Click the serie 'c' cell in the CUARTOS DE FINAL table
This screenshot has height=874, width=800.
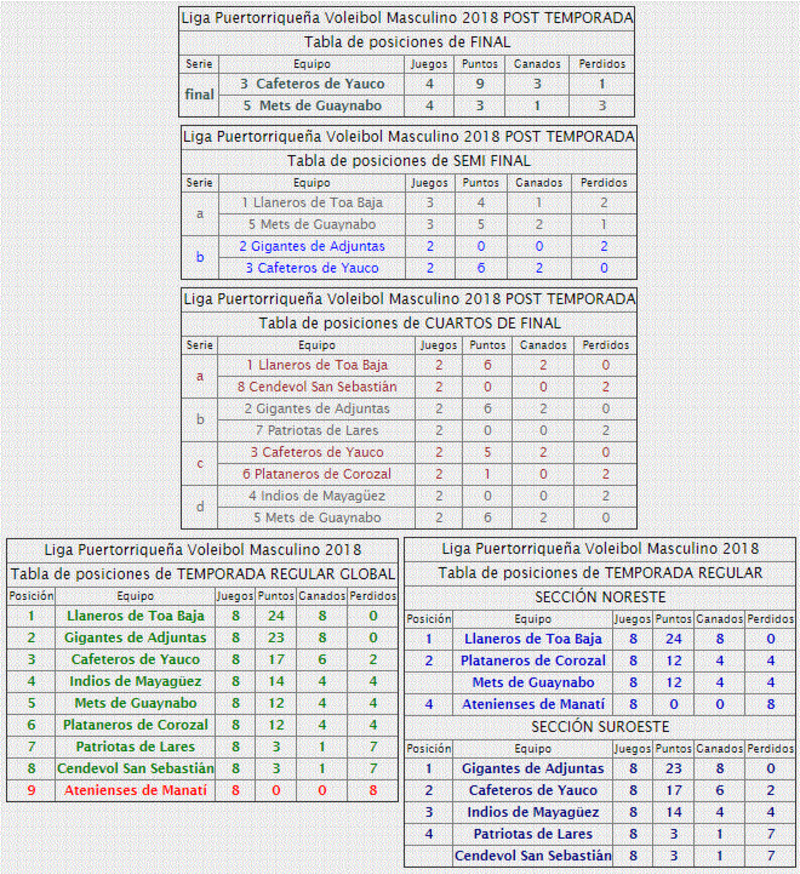[200, 463]
